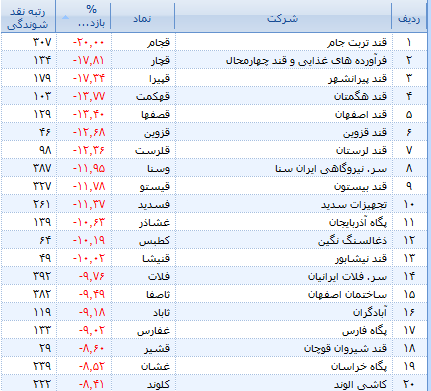
Task: Click symbol قچار
Action: [160, 60]
